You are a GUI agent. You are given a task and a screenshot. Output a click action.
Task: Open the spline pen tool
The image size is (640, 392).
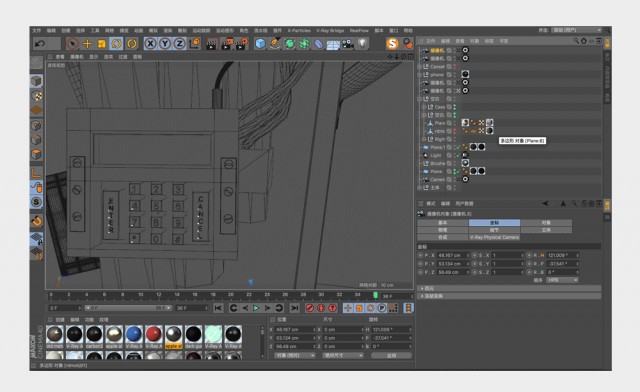coord(275,43)
